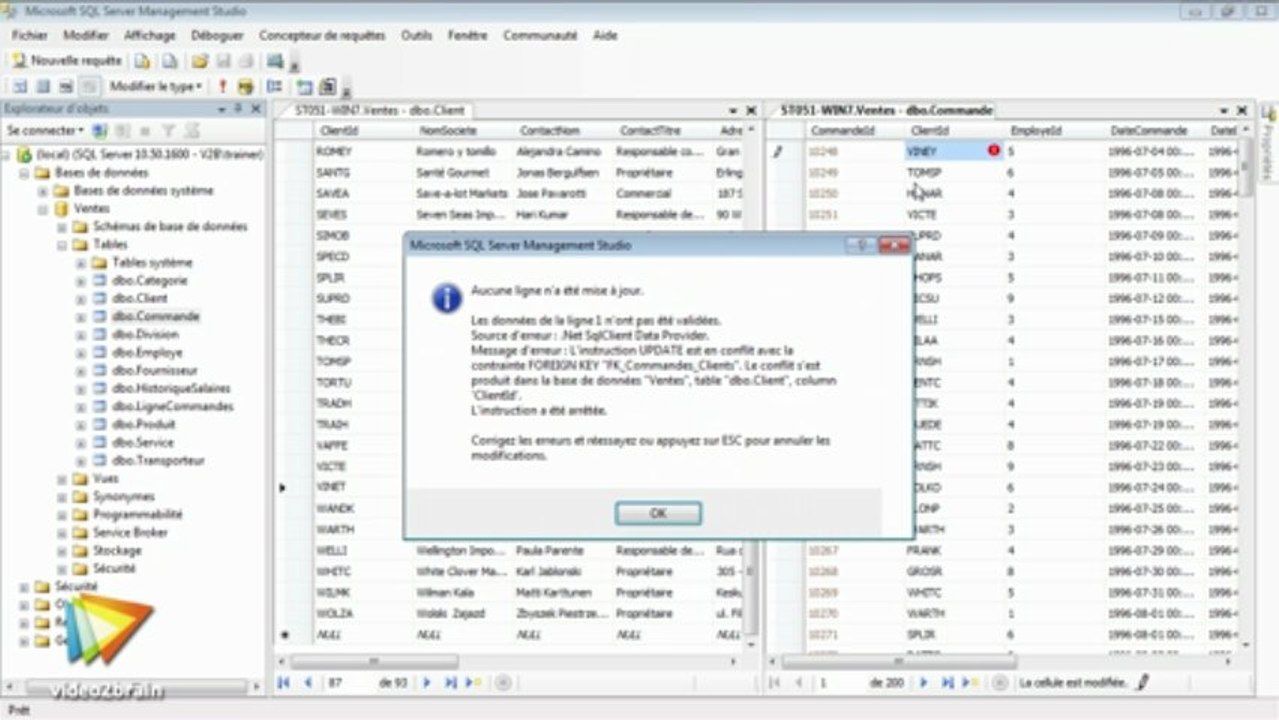The image size is (1279, 720).
Task: Select dbo.Commande in the tree
Action: 156,317
